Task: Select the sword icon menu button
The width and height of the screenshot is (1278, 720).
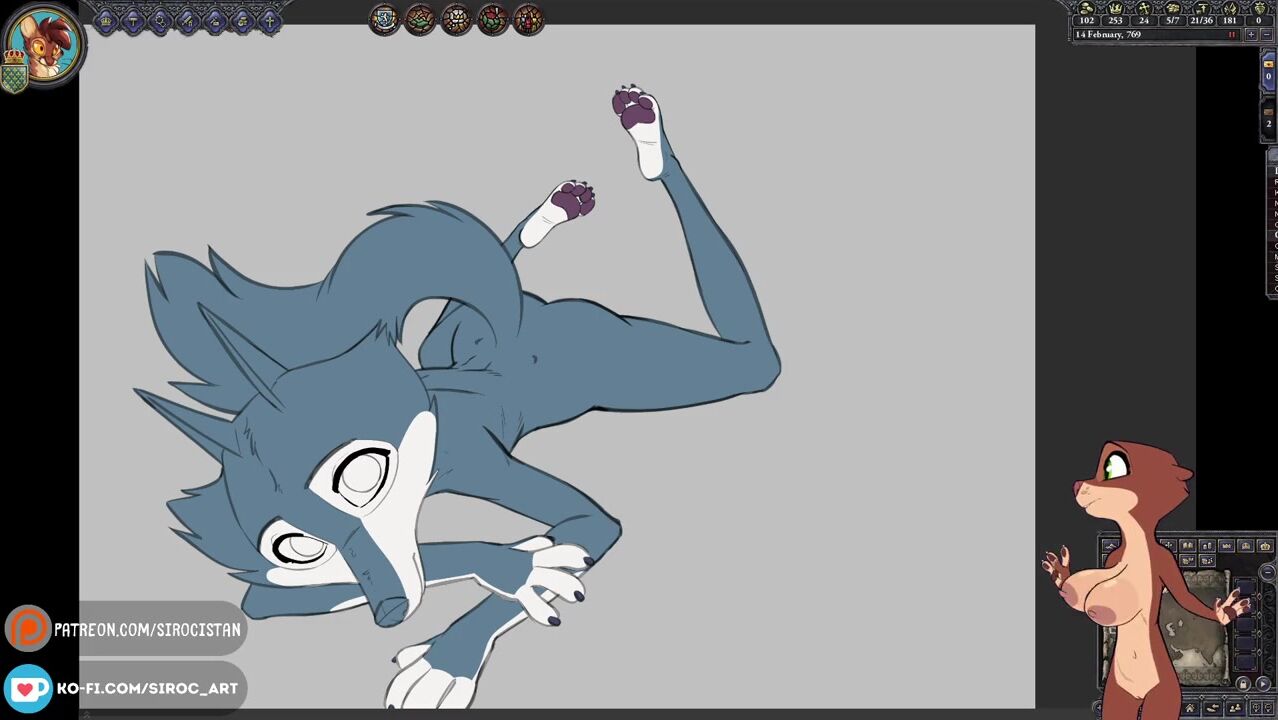Action: pos(187,20)
